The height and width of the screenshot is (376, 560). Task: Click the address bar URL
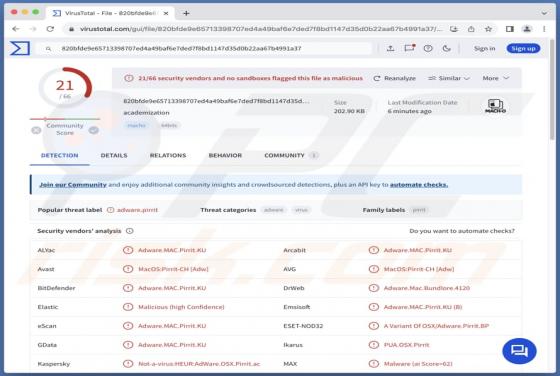click(x=260, y=29)
